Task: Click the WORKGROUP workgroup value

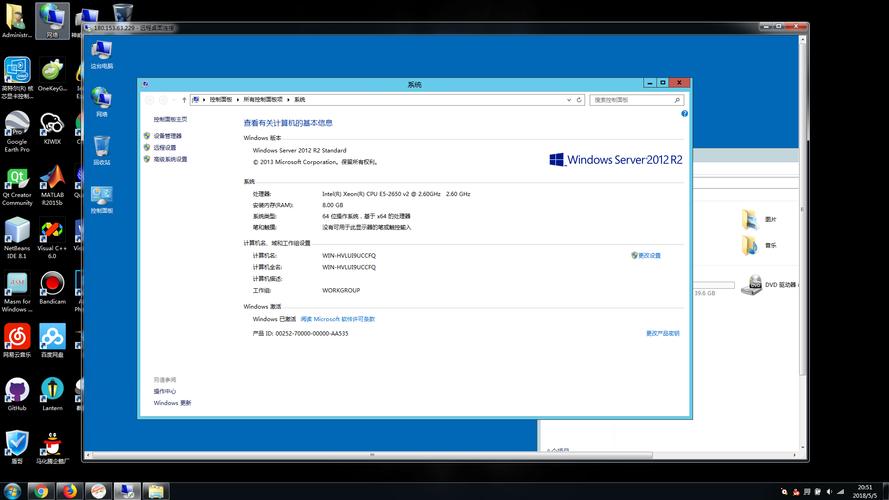Action: pyautogui.click(x=341, y=290)
